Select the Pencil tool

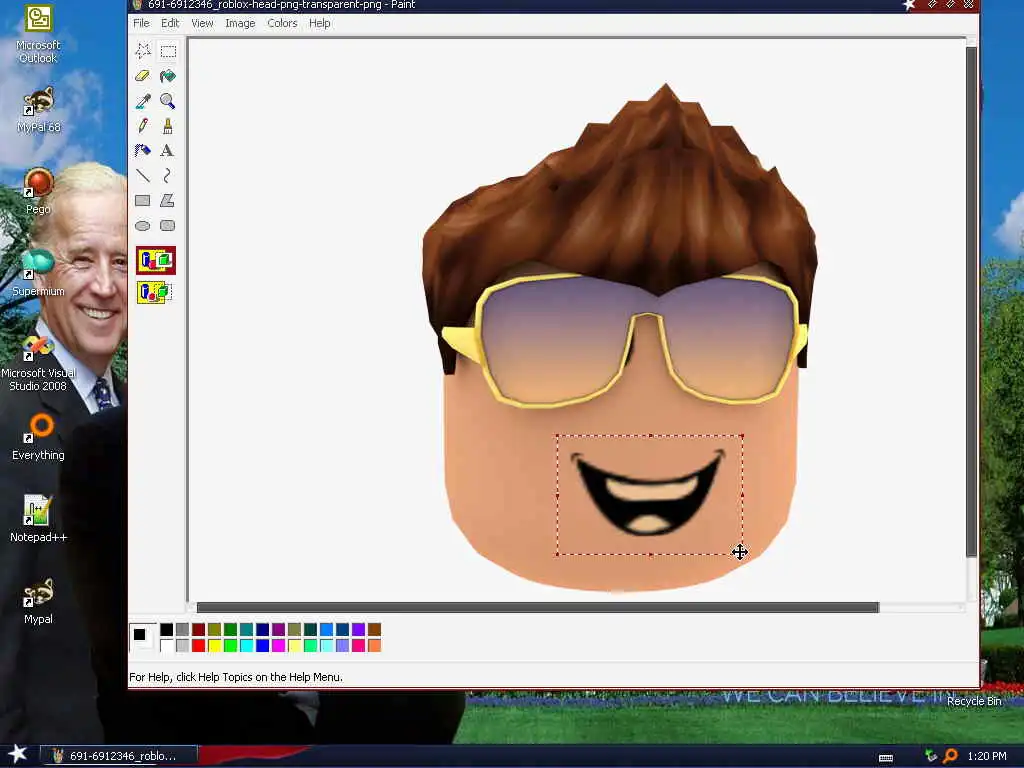(x=143, y=125)
